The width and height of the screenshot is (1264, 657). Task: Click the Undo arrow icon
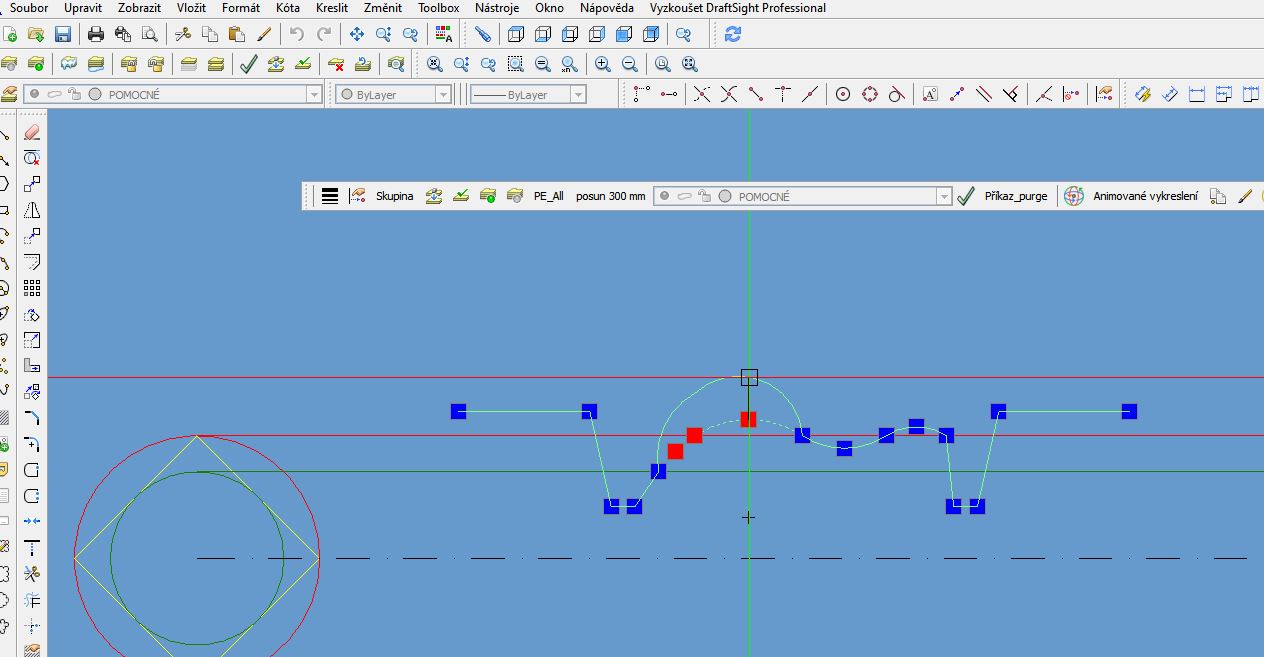pyautogui.click(x=296, y=34)
